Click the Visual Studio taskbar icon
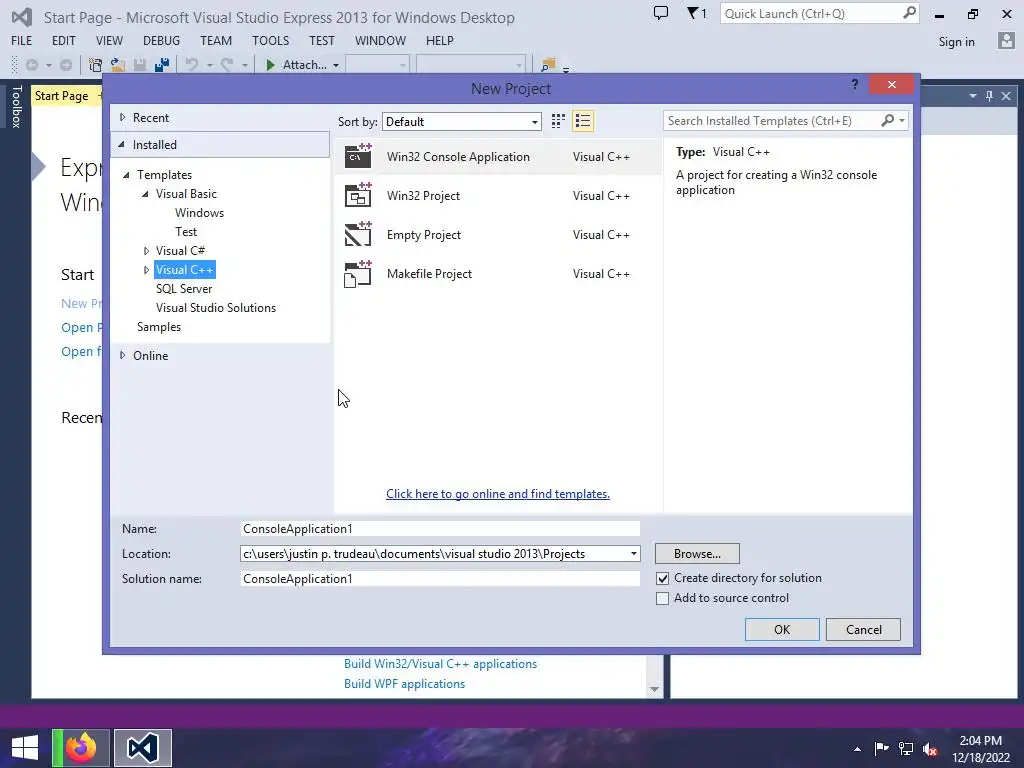Screen dimensions: 1024x768 tap(142, 748)
